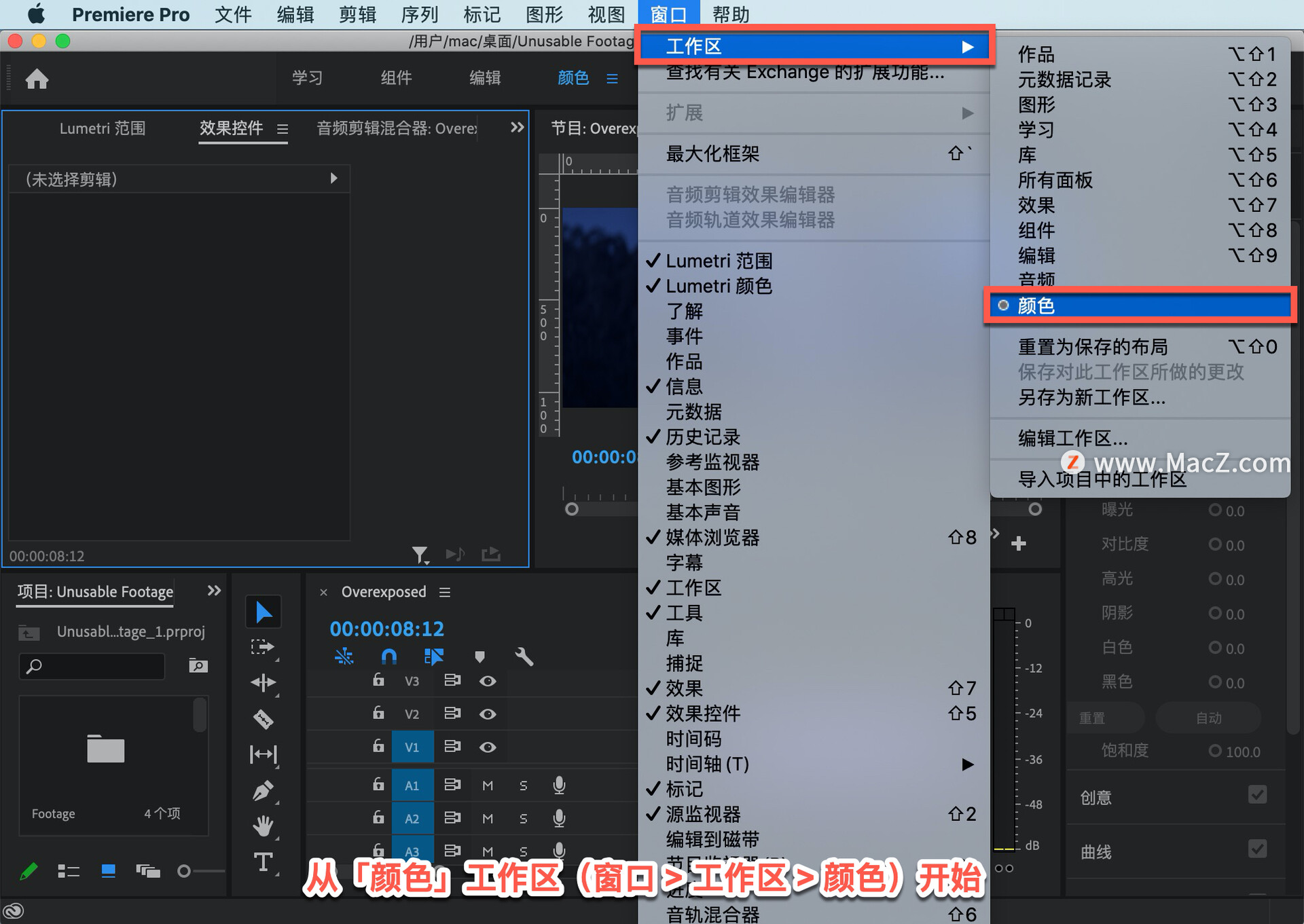Target the A2 audio track
The height and width of the screenshot is (924, 1304).
[412, 819]
